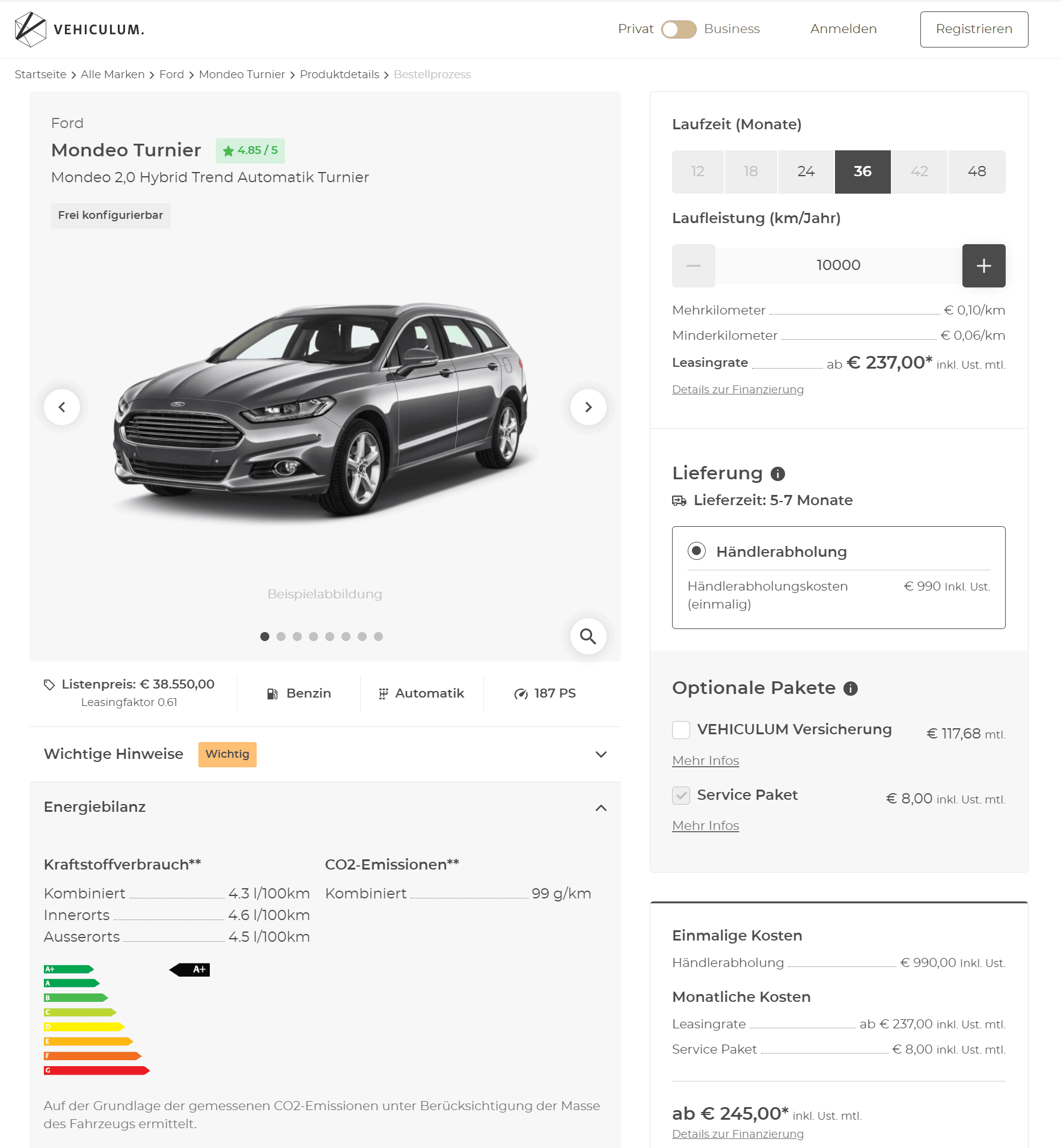Click orange F energy bar

pos(93,1056)
